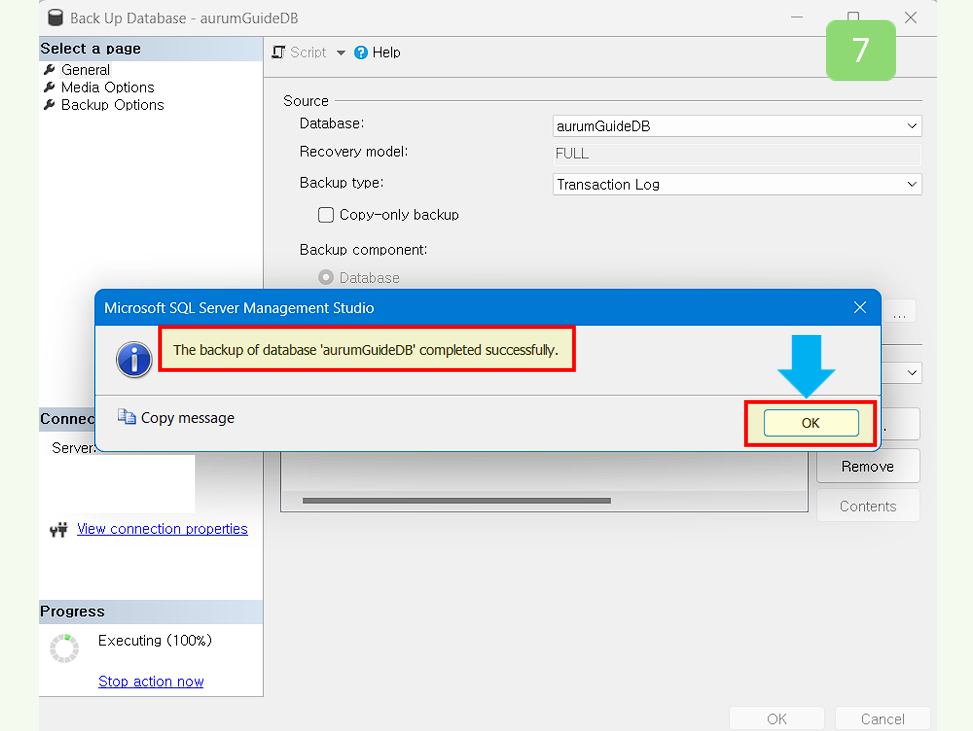The height and width of the screenshot is (731, 973).
Task: Minimize the Back Up Database window
Action: tap(797, 17)
